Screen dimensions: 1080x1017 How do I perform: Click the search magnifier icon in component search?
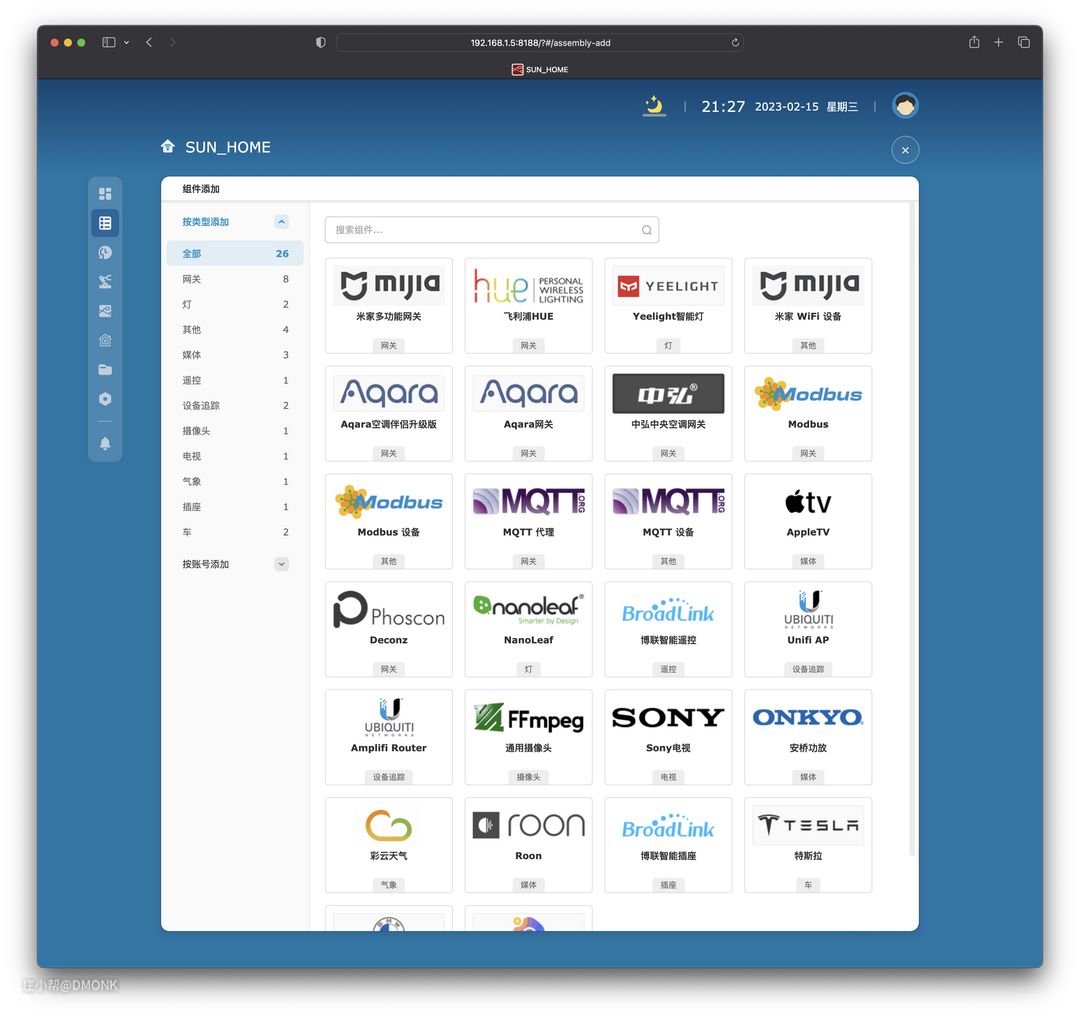(x=647, y=230)
